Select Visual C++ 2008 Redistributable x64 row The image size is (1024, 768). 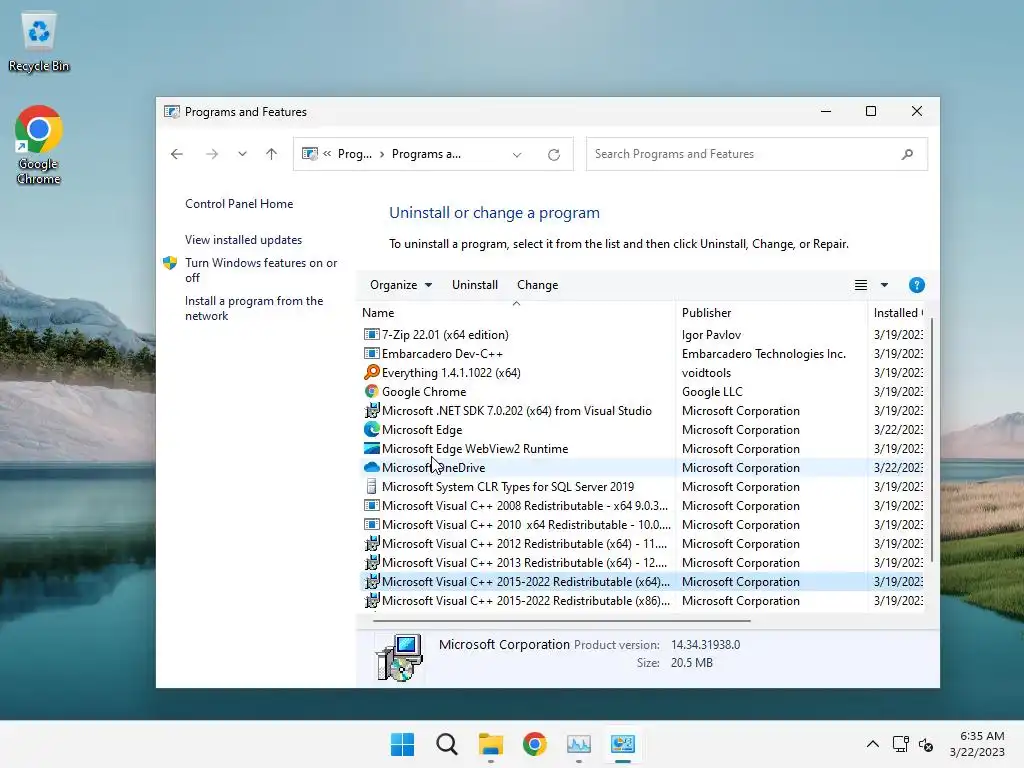pyautogui.click(x=642, y=505)
